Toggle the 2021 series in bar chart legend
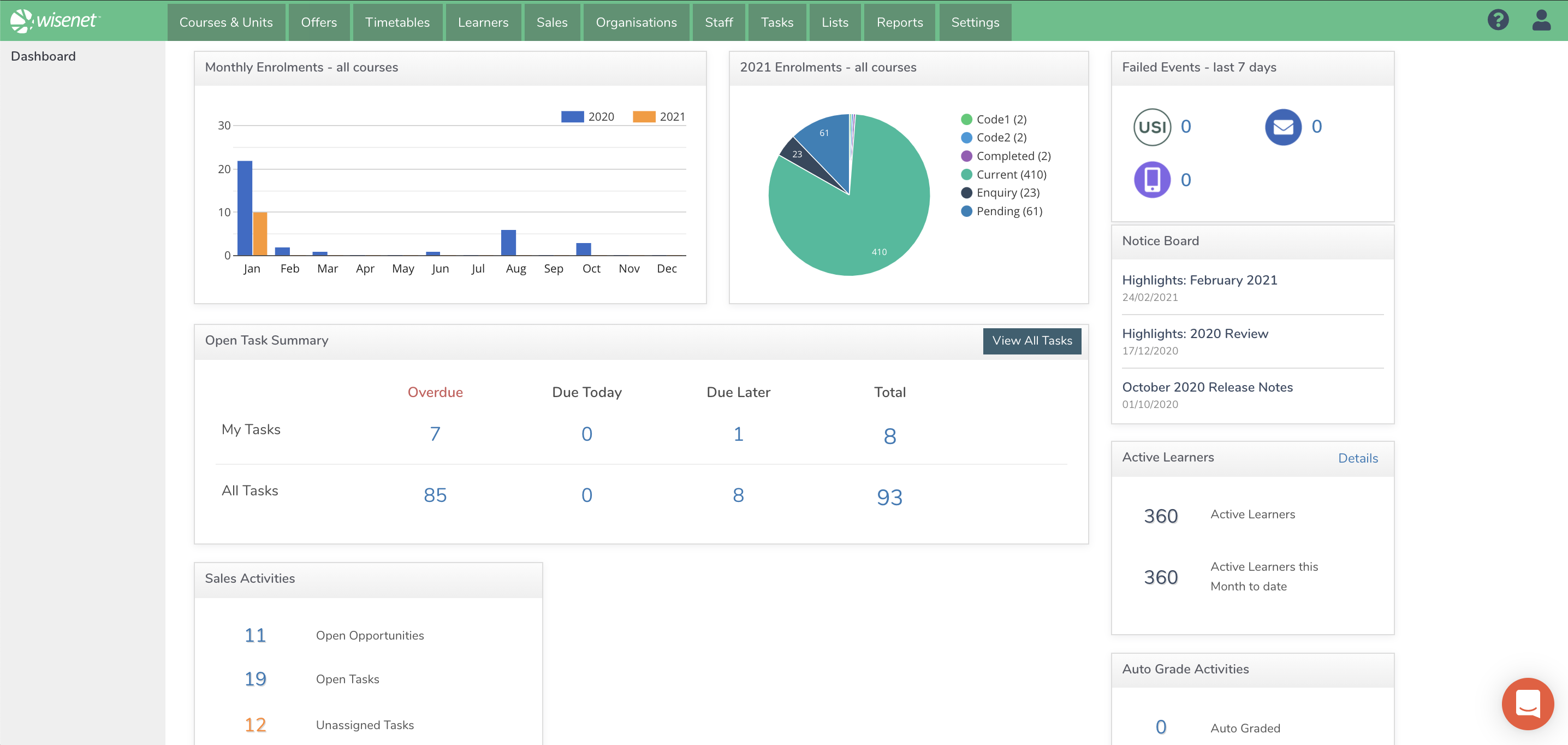Viewport: 1568px width, 745px height. (x=658, y=116)
